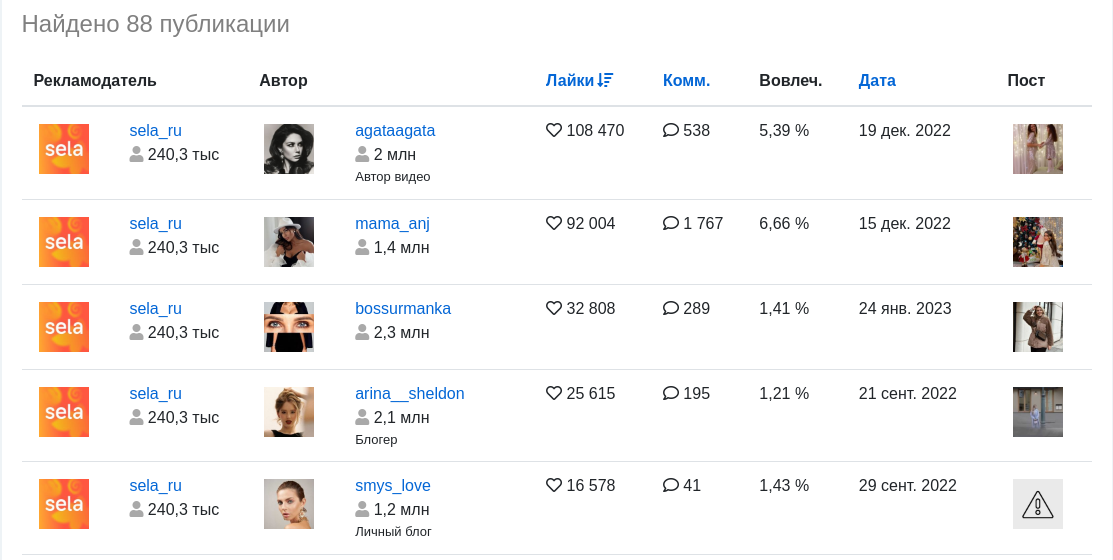
Task: Open post thumbnail dated 15 дек. 2022
Action: coord(1037,242)
